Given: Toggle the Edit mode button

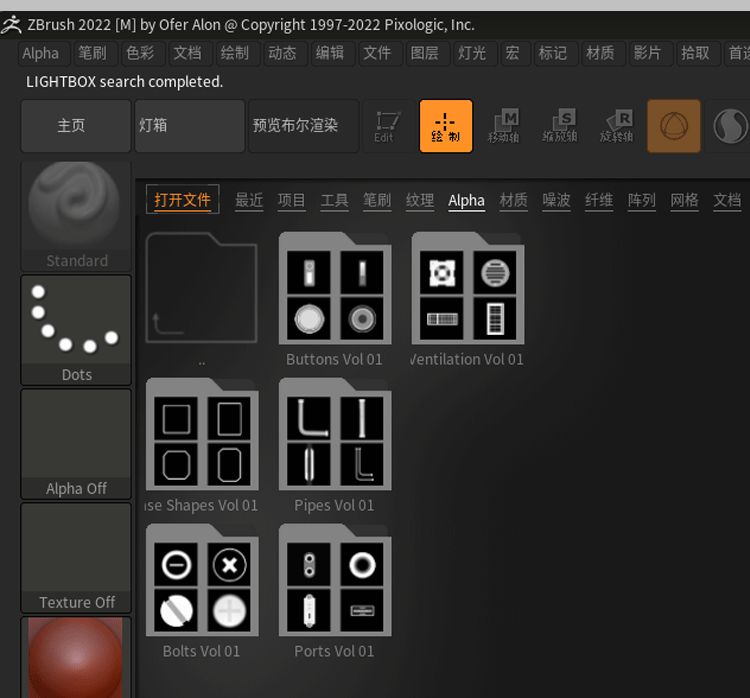Looking at the screenshot, I should (388, 126).
